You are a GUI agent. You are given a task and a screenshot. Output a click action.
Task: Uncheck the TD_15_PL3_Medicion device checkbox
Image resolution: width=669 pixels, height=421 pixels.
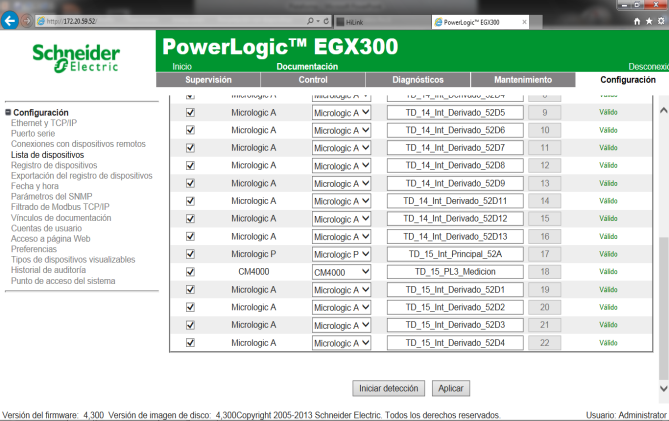point(190,272)
